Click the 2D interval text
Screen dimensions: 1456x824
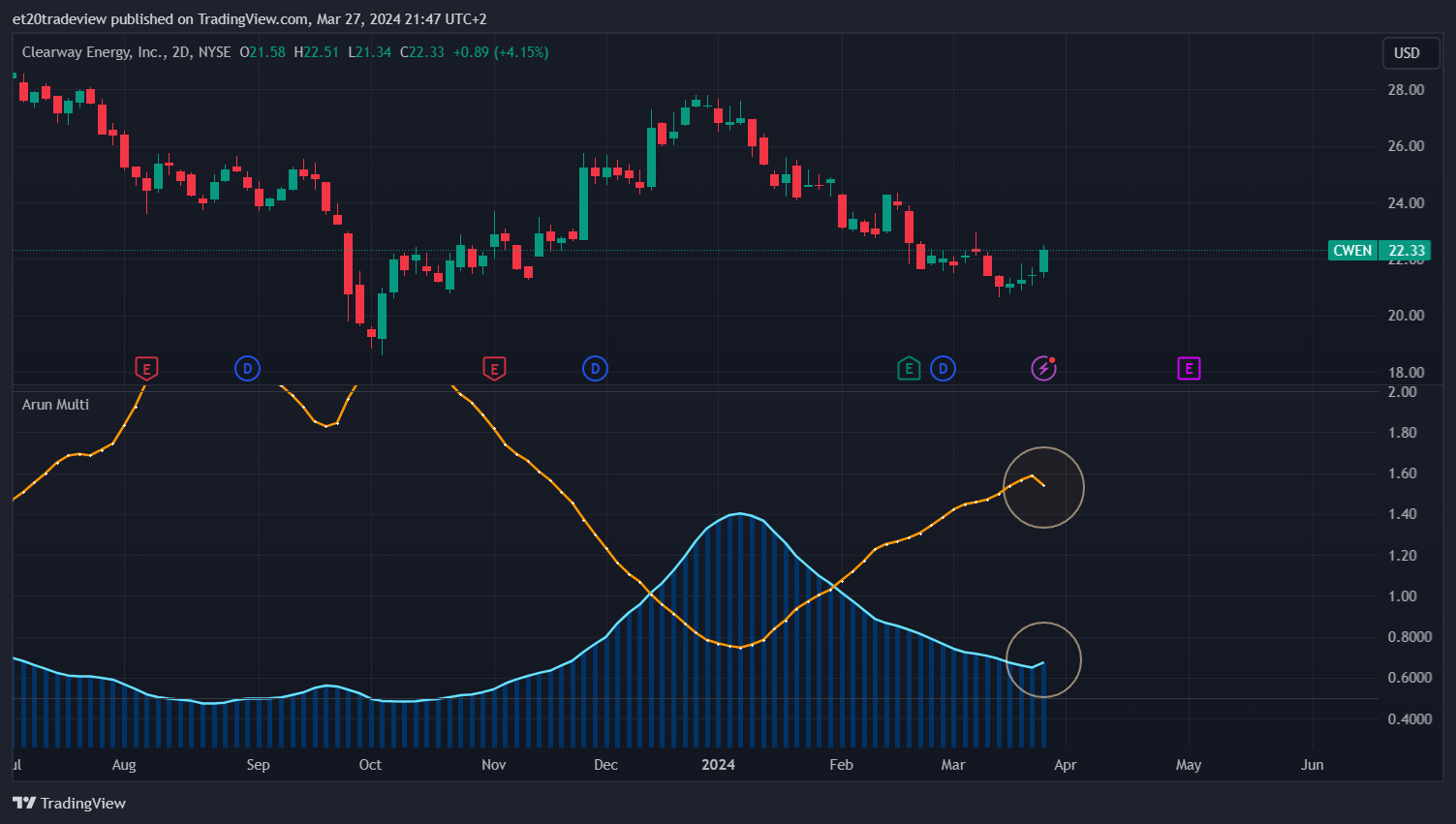coord(180,52)
